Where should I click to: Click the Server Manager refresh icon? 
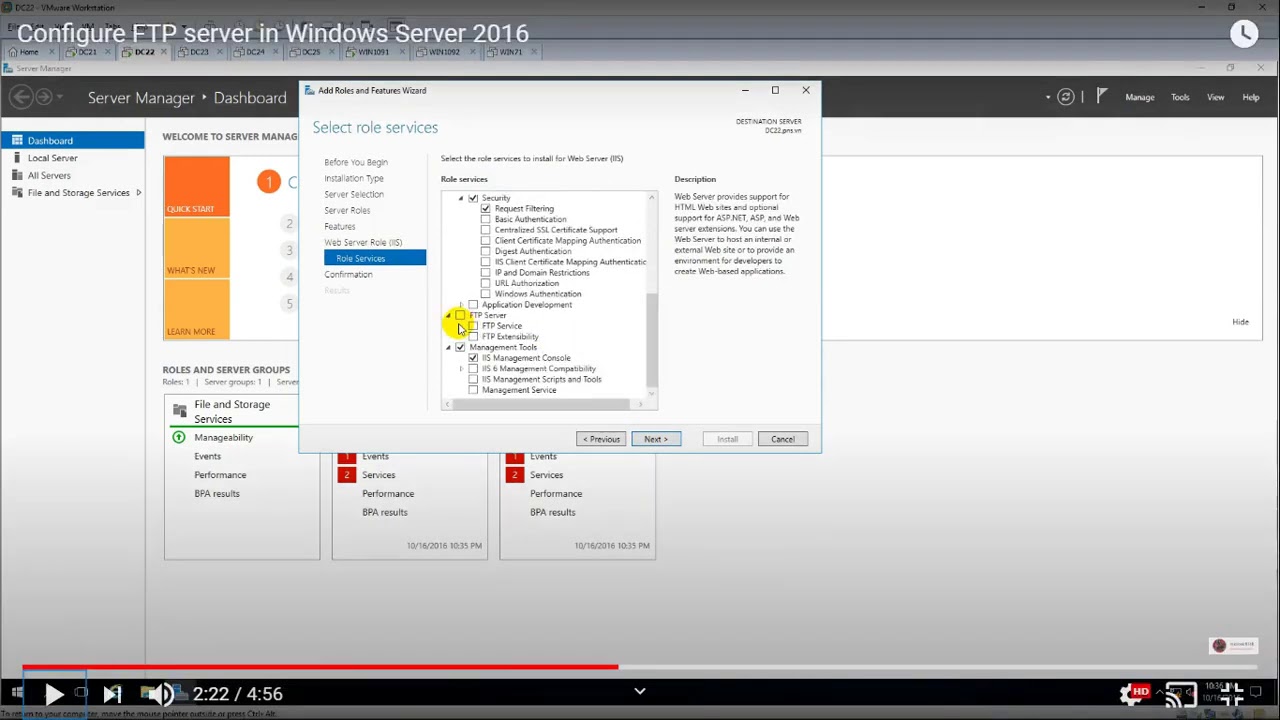1066,97
